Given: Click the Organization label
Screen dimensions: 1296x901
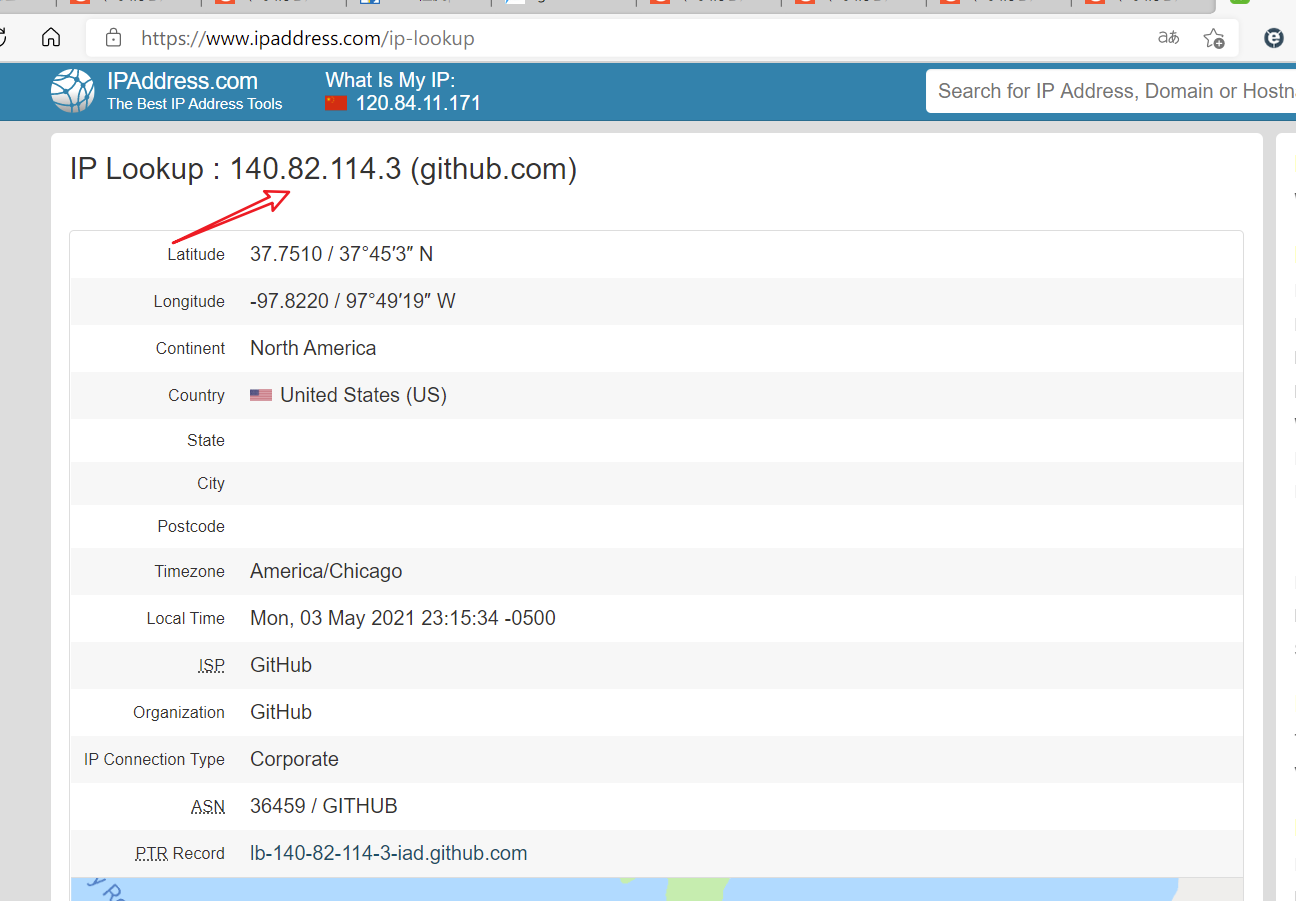Looking at the screenshot, I should [x=179, y=712].
